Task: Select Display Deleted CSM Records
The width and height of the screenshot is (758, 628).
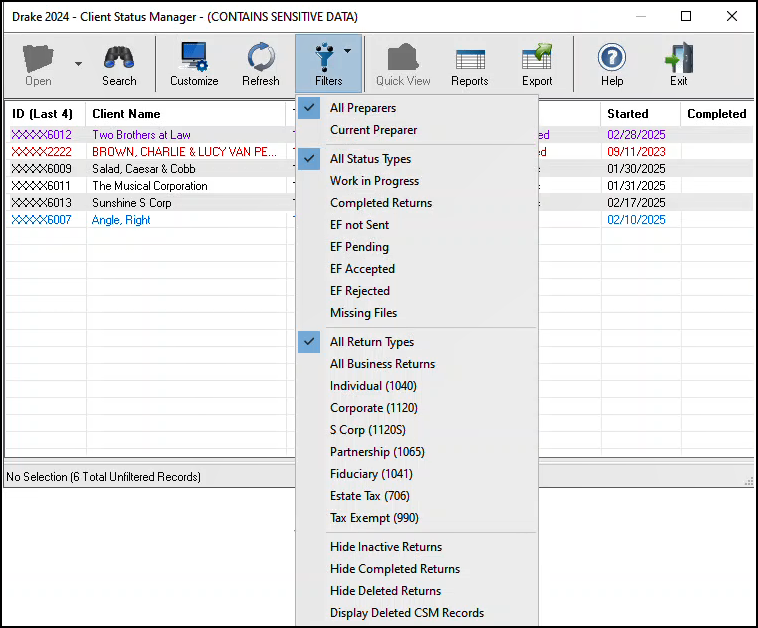Action: point(417,613)
